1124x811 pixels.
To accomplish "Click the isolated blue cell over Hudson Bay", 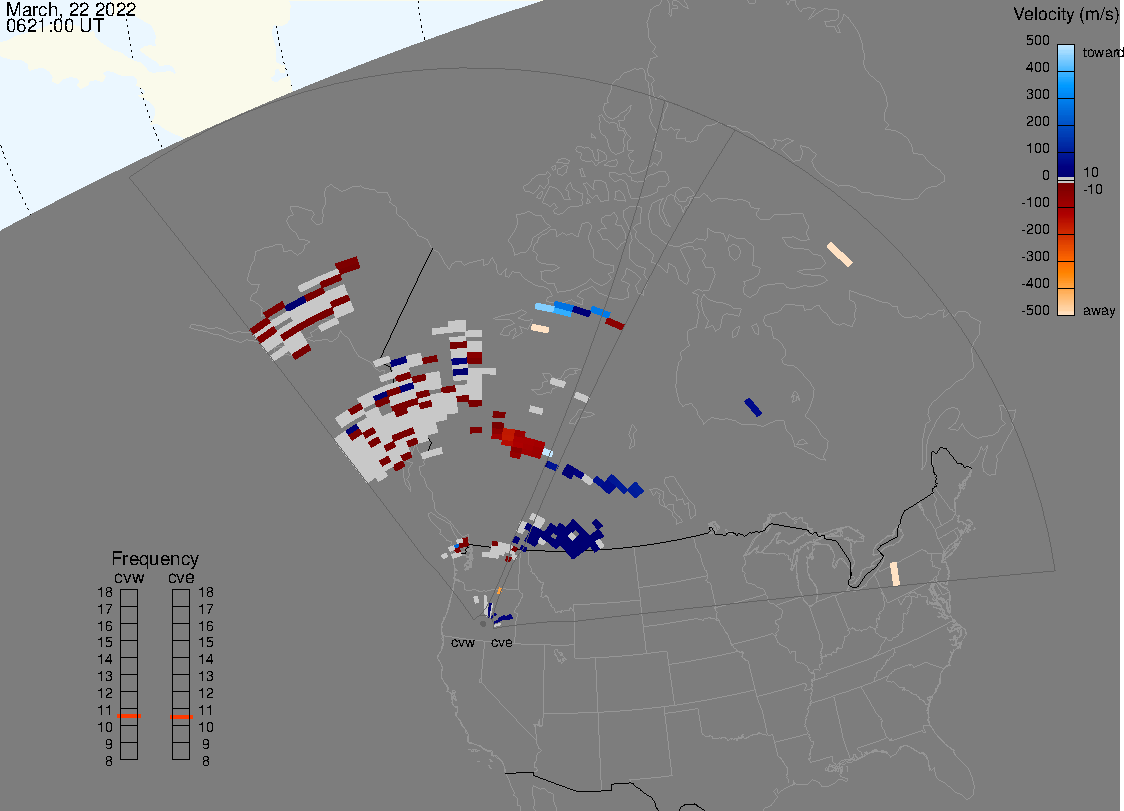I will [x=753, y=407].
